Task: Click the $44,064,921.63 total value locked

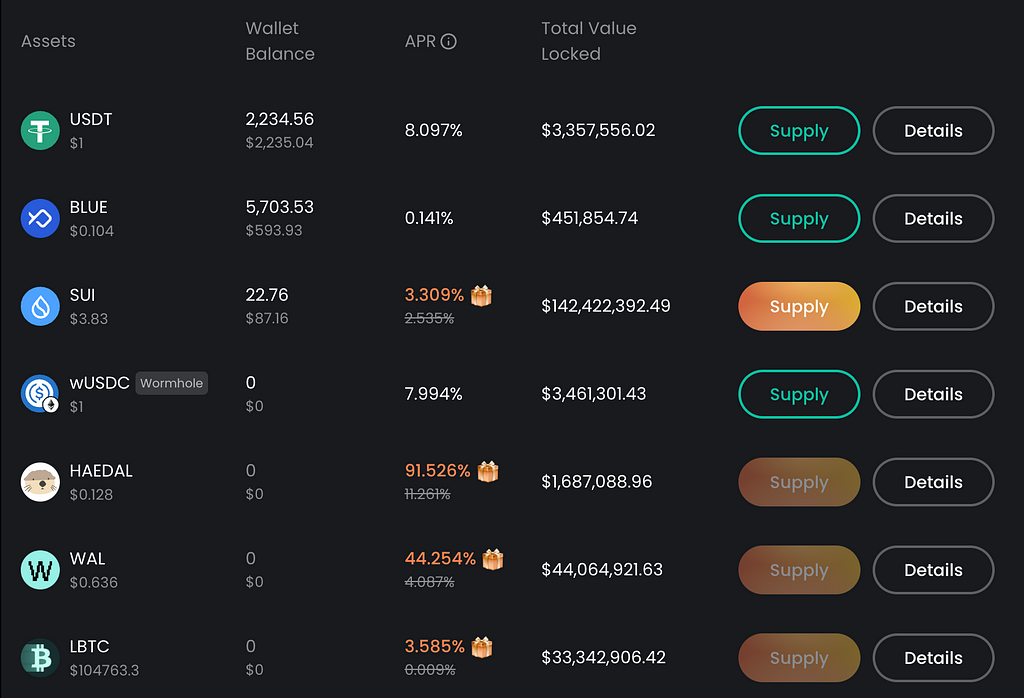Action: 602,569
